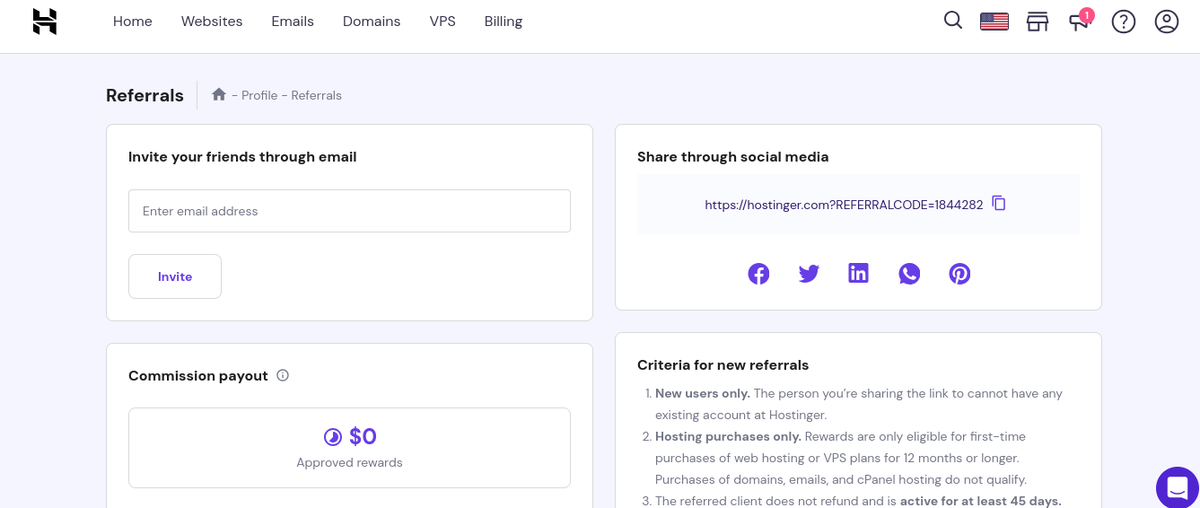Share referral on Facebook
The height and width of the screenshot is (508, 1200).
[759, 274]
